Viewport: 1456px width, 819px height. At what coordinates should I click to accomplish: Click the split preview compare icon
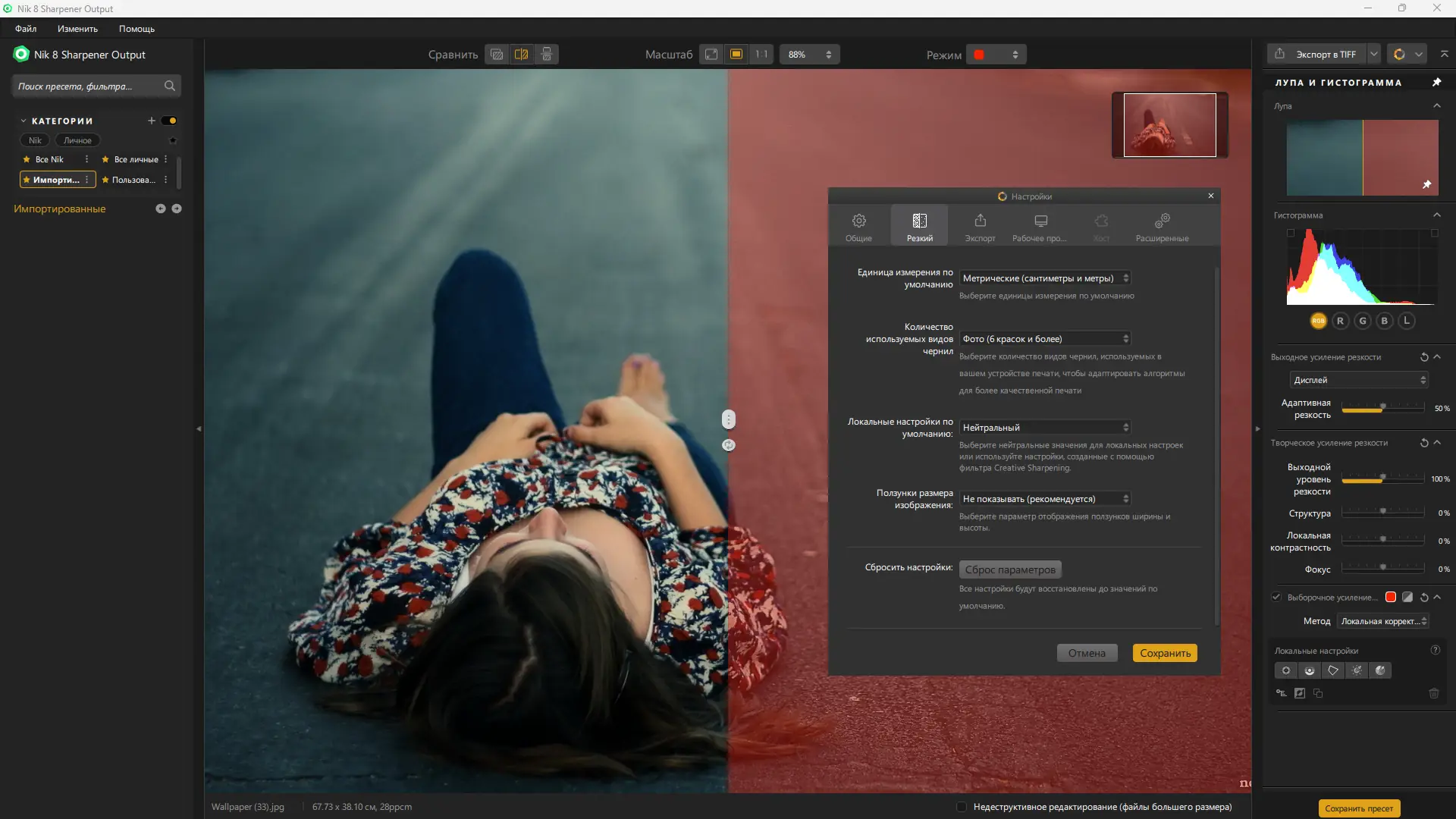pyautogui.click(x=522, y=55)
